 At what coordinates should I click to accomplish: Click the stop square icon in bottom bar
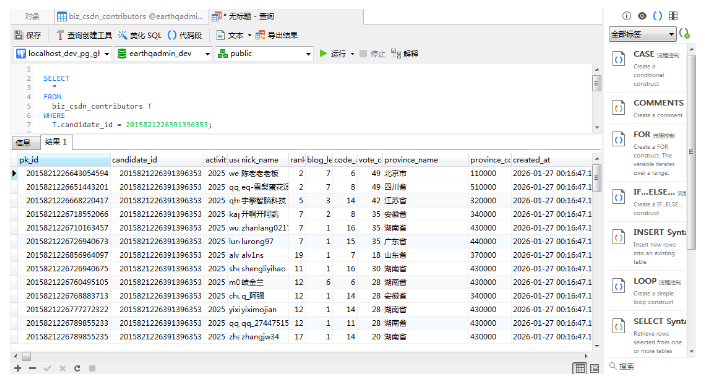tap(92, 368)
